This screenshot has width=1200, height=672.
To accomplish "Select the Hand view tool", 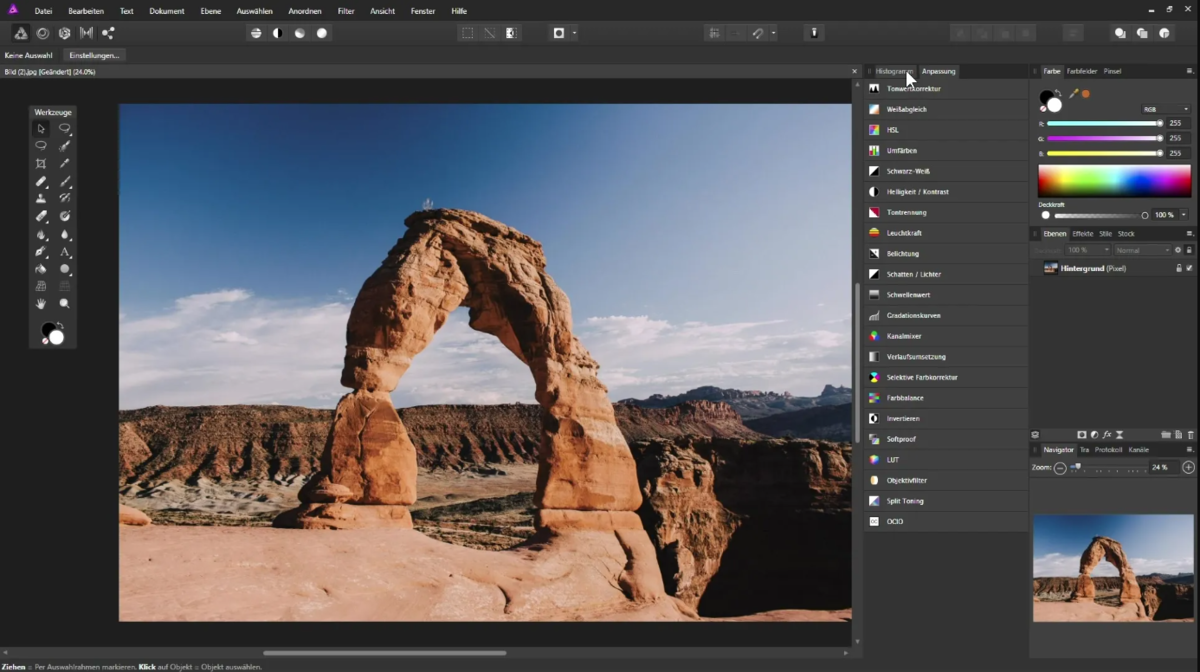I will pyautogui.click(x=41, y=303).
